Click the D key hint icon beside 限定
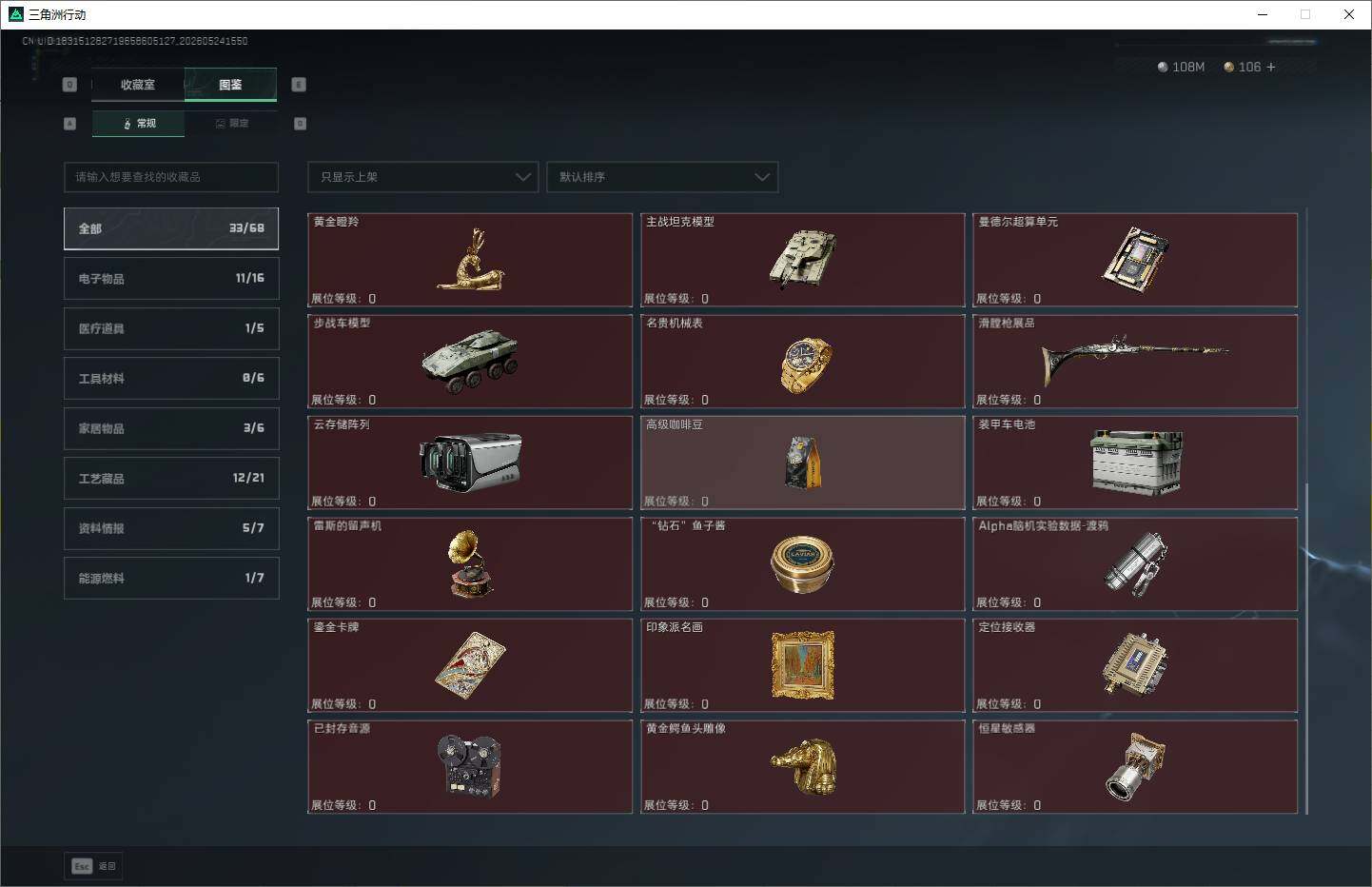1372x887 pixels. coord(300,124)
